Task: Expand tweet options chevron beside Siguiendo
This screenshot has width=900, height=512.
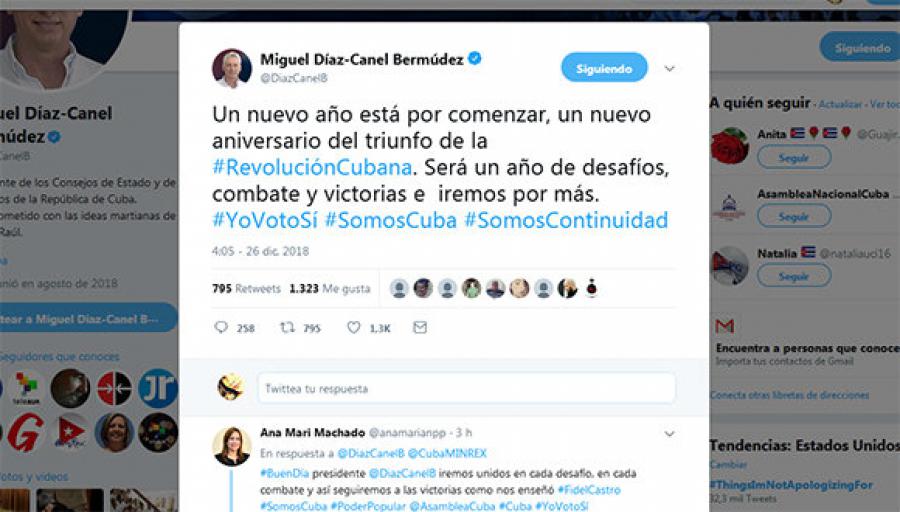Action: click(669, 68)
